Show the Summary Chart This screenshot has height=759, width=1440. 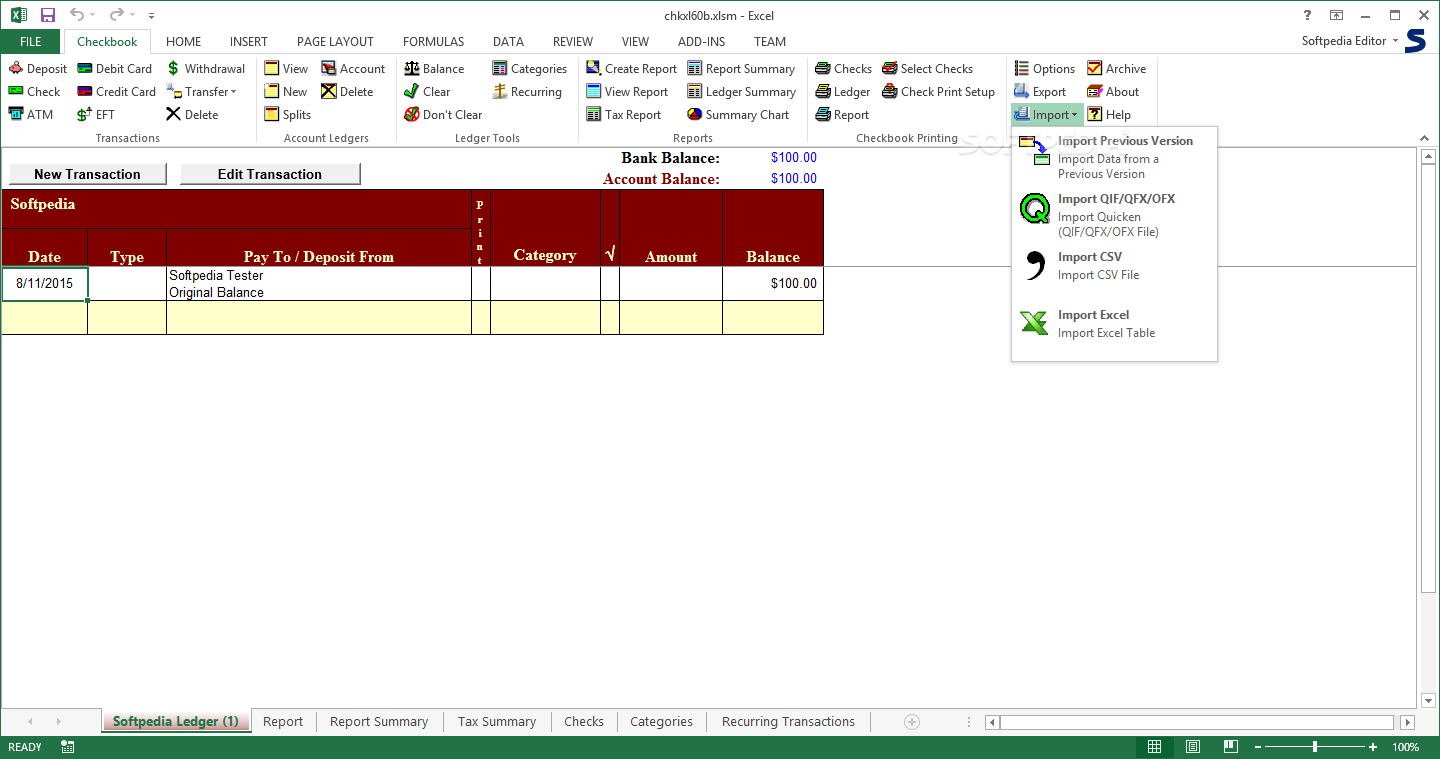(738, 115)
